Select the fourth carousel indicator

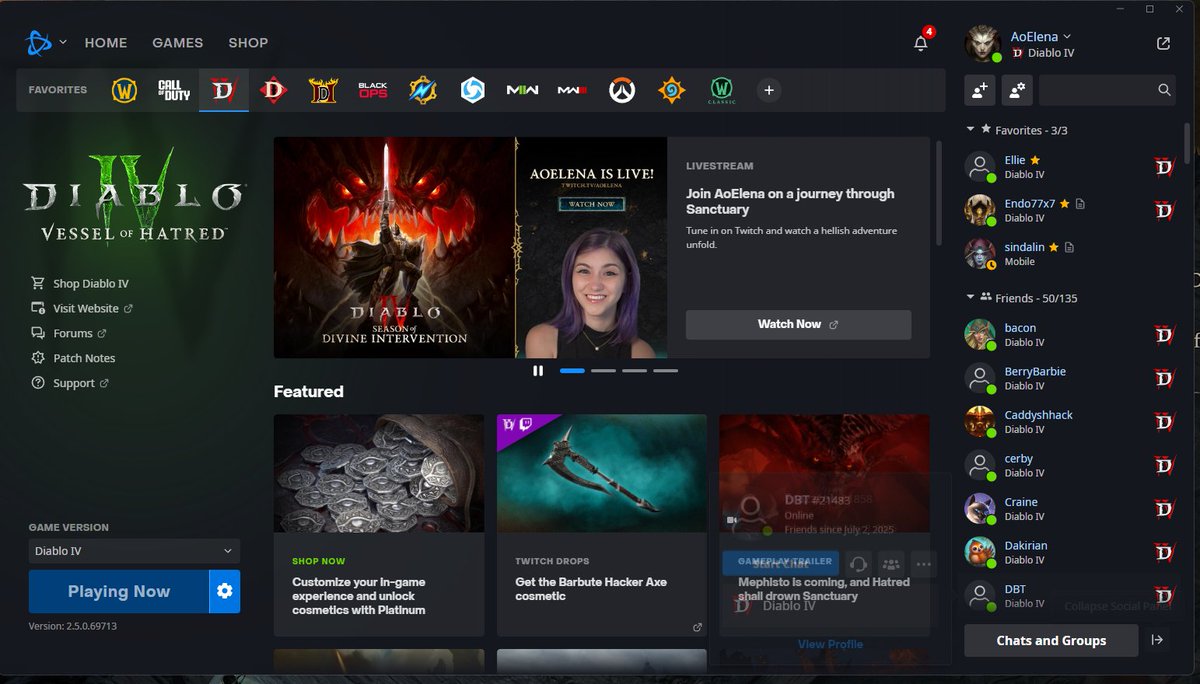(665, 371)
